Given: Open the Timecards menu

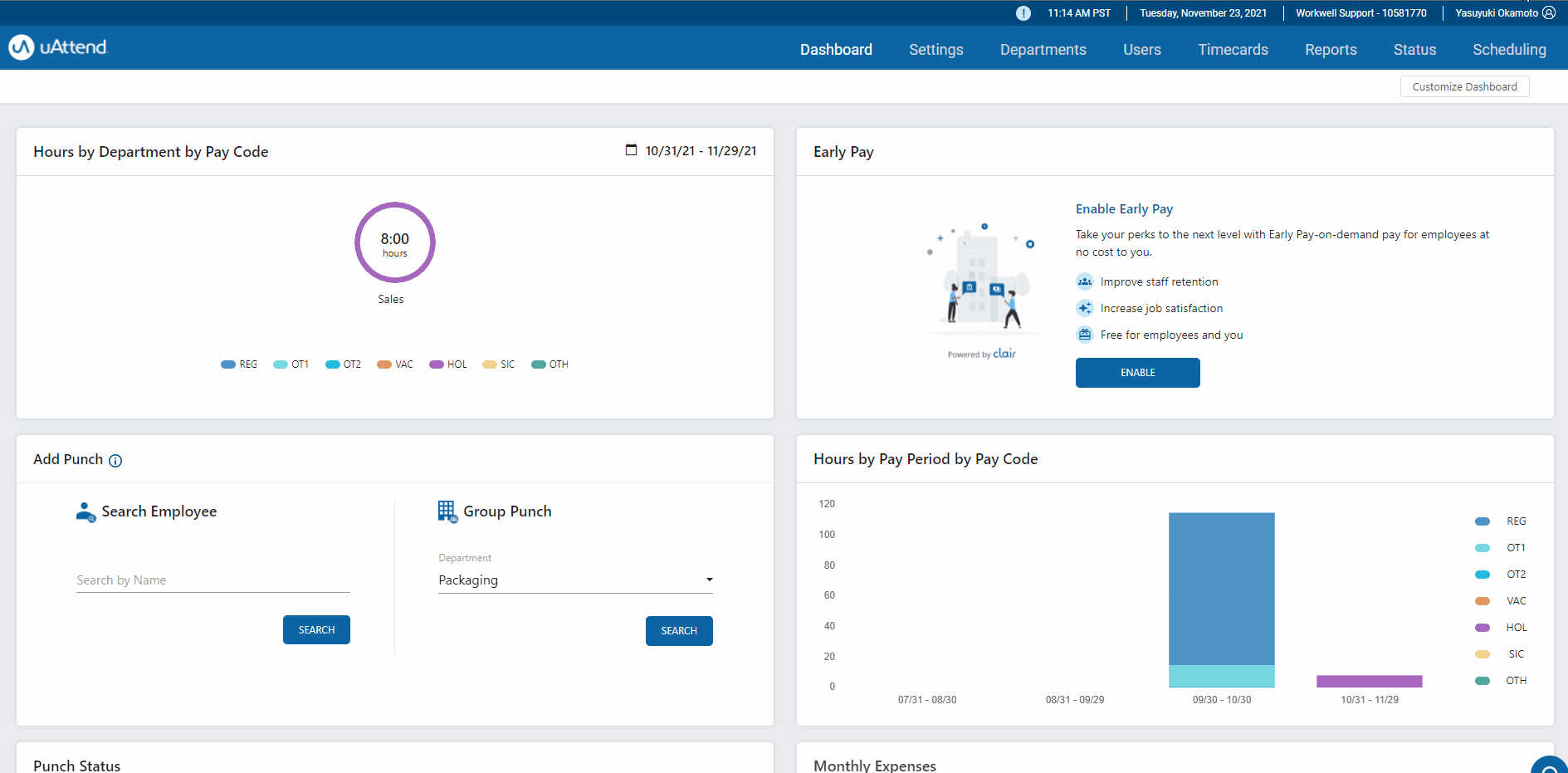Looking at the screenshot, I should [1233, 50].
